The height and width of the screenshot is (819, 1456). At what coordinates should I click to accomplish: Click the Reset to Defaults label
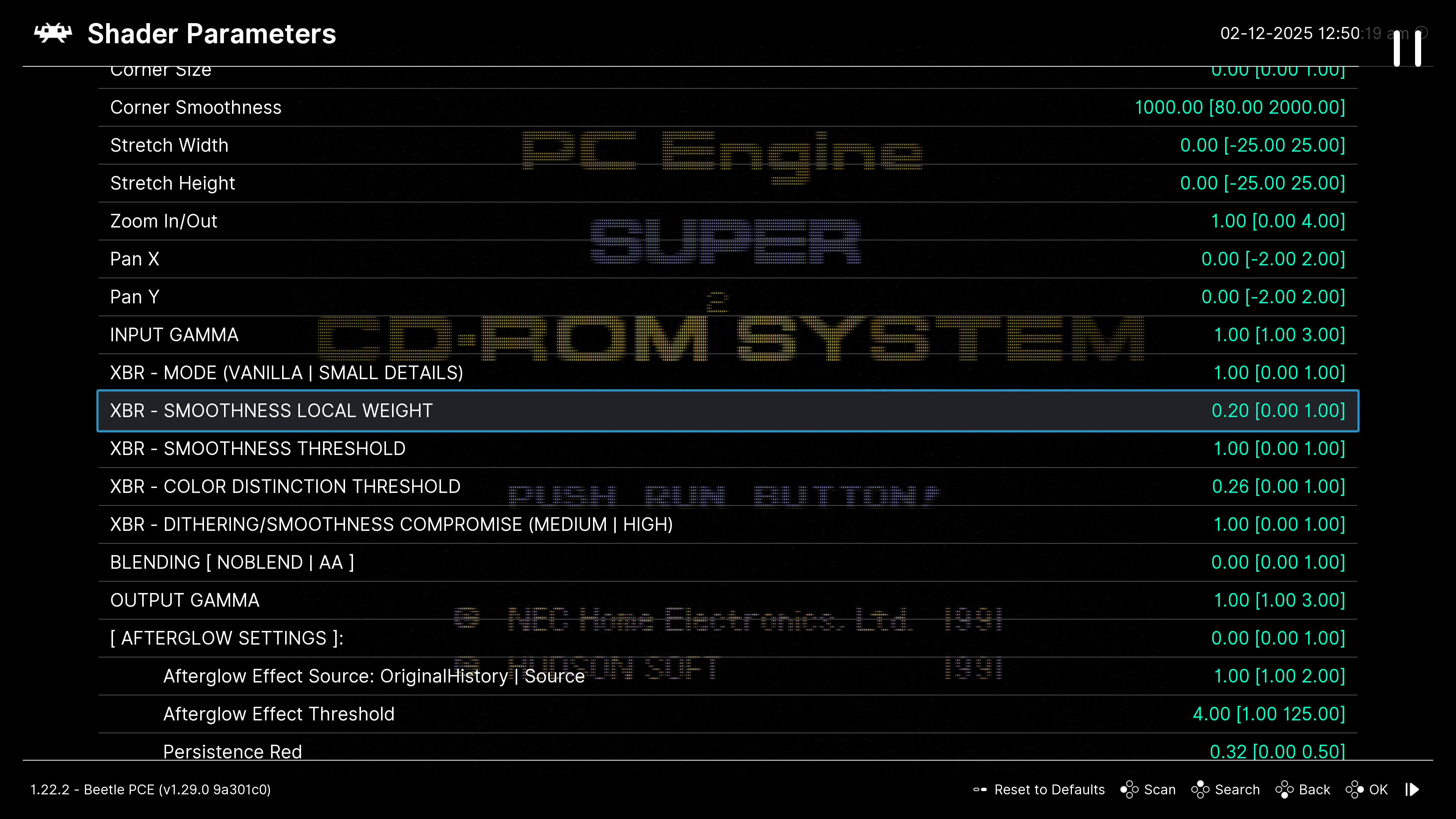click(x=1049, y=789)
